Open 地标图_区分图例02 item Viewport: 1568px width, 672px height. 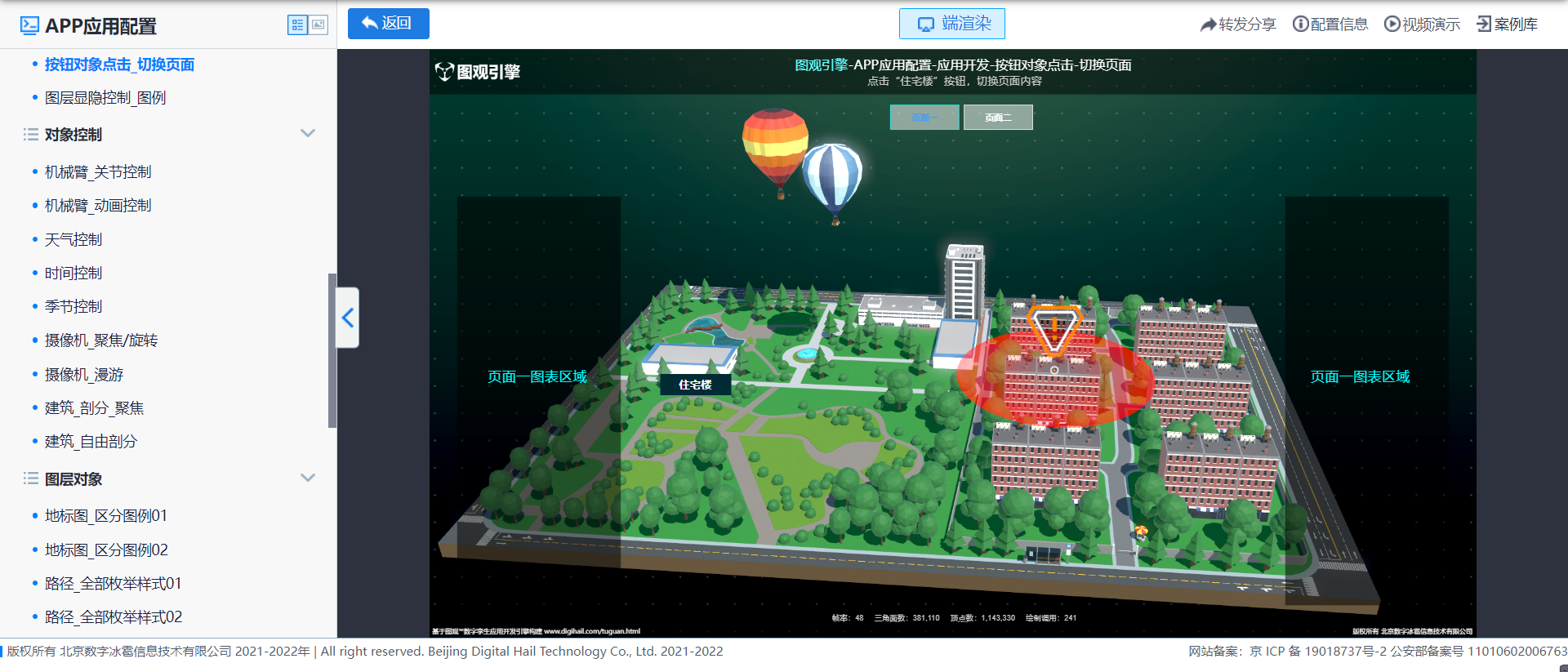tap(106, 550)
